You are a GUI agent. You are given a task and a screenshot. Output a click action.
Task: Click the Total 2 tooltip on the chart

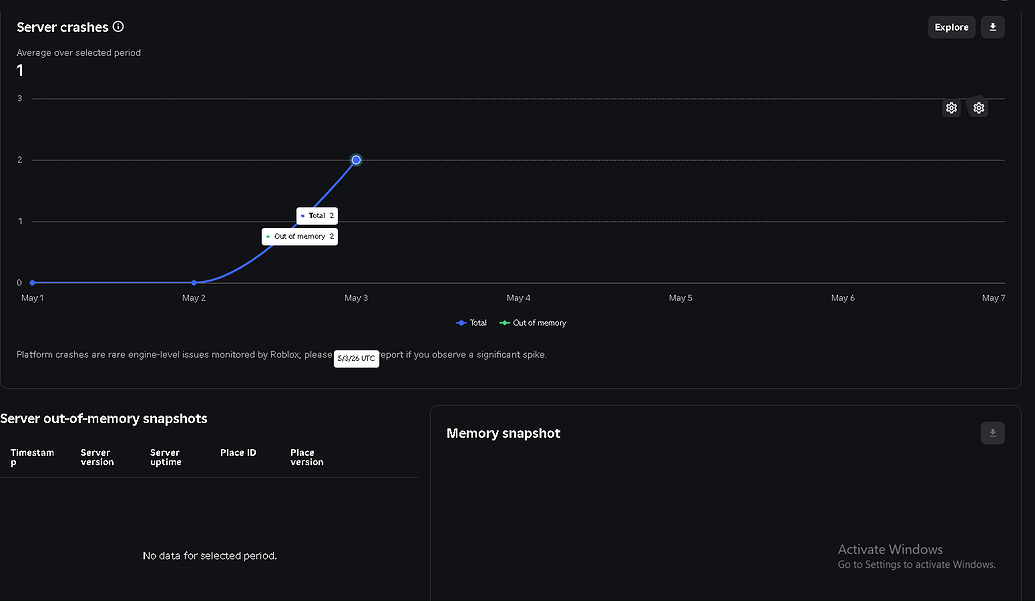pos(317,216)
